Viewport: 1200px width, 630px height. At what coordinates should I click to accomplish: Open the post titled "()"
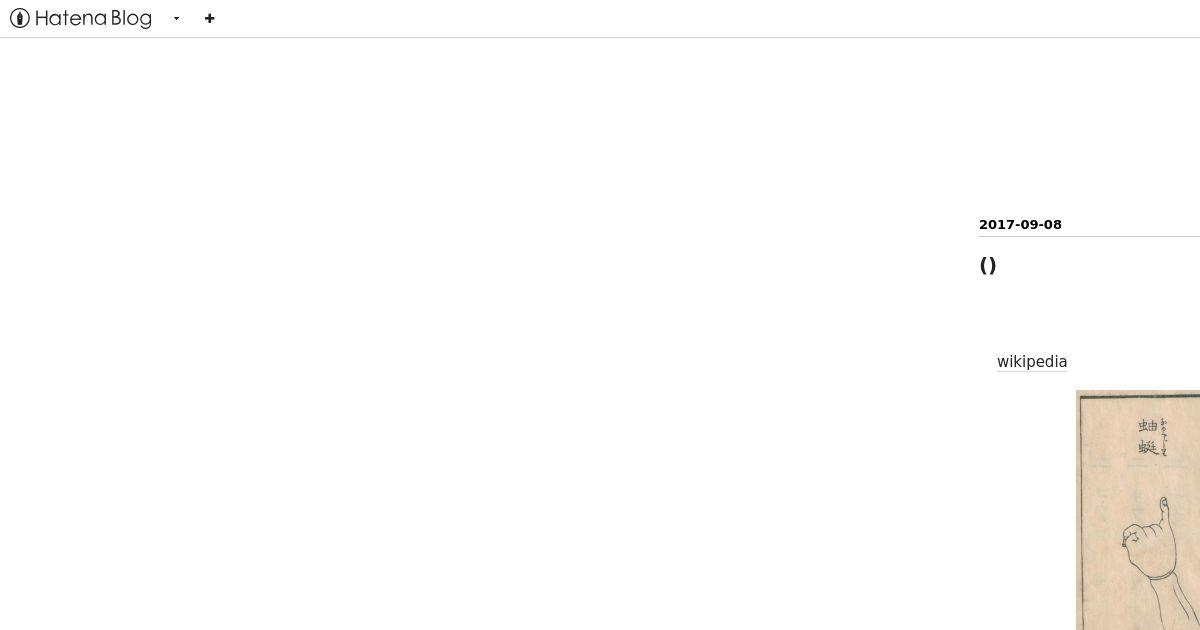coord(988,265)
